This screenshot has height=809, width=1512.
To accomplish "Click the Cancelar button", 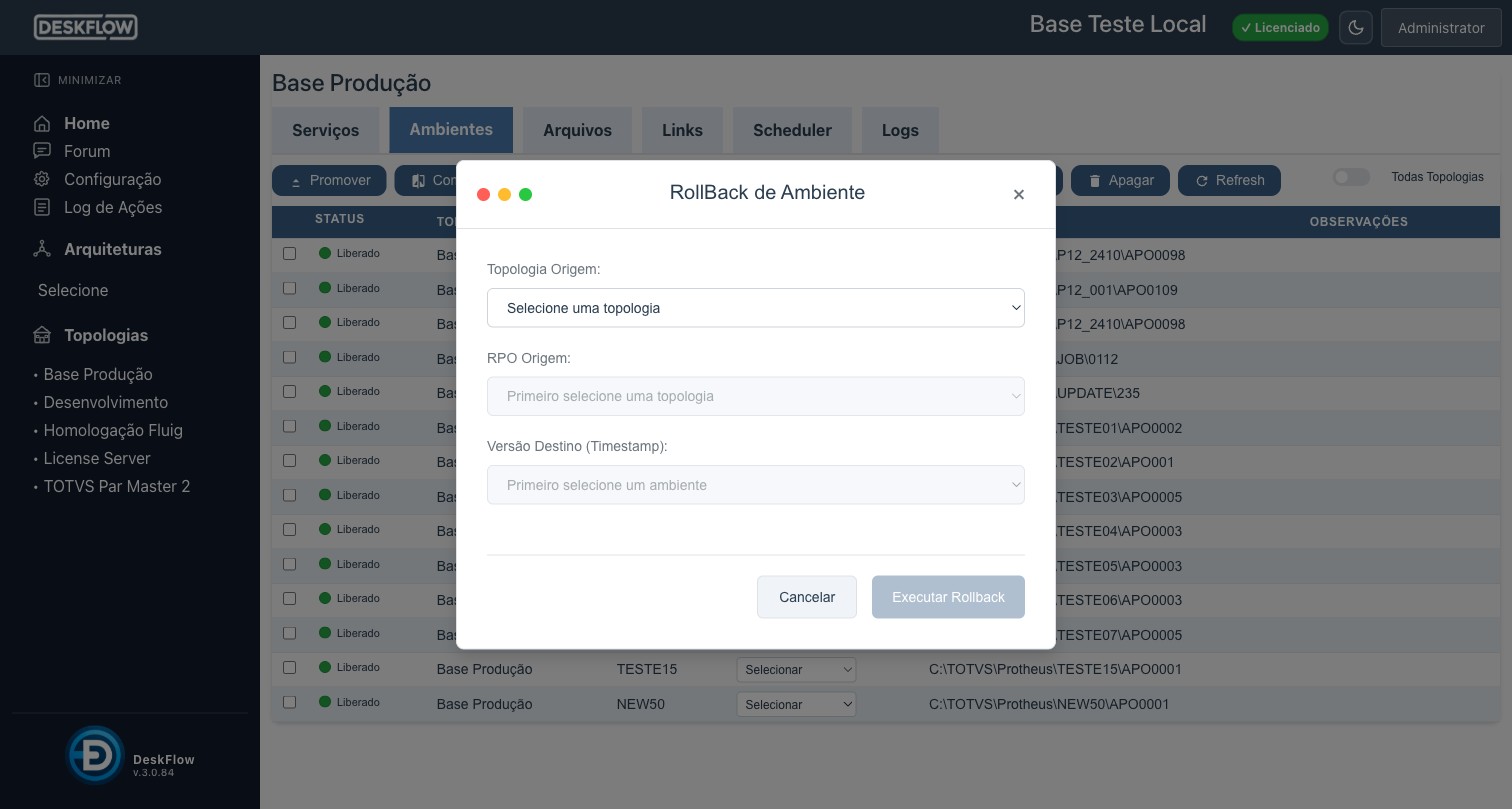I will tap(807, 597).
